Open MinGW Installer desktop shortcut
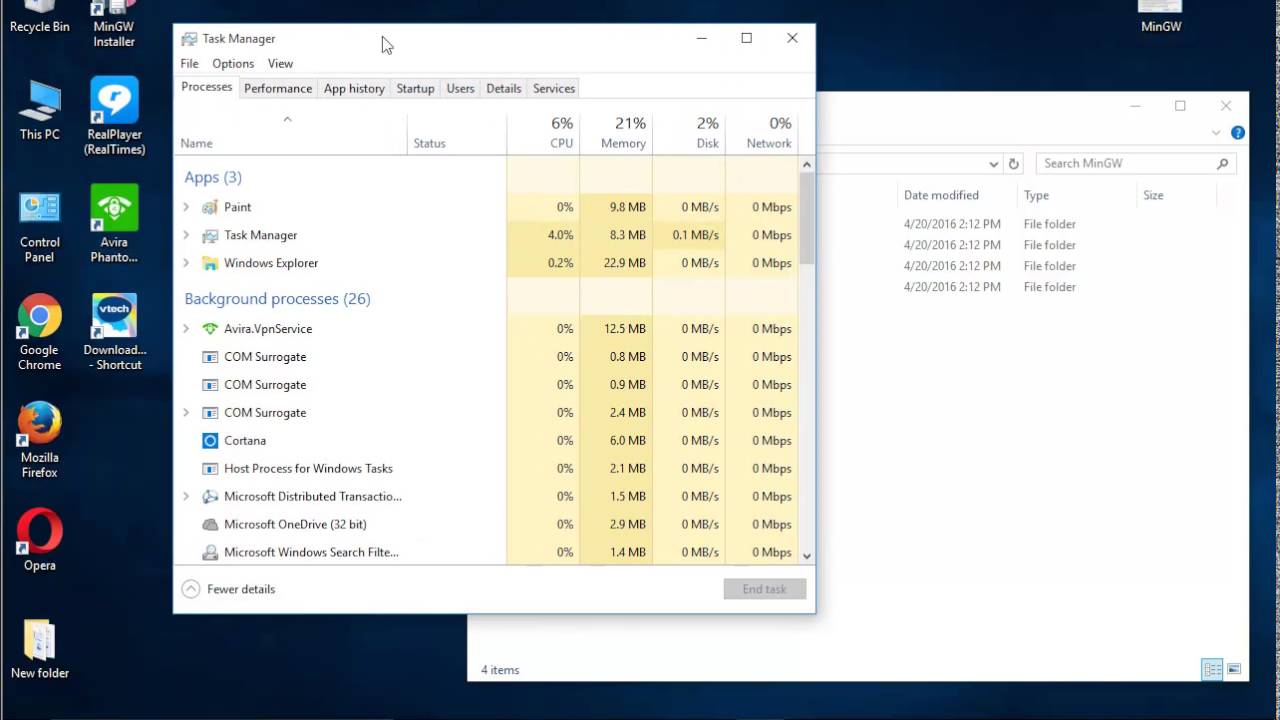Image resolution: width=1280 pixels, height=720 pixels. coord(114,24)
